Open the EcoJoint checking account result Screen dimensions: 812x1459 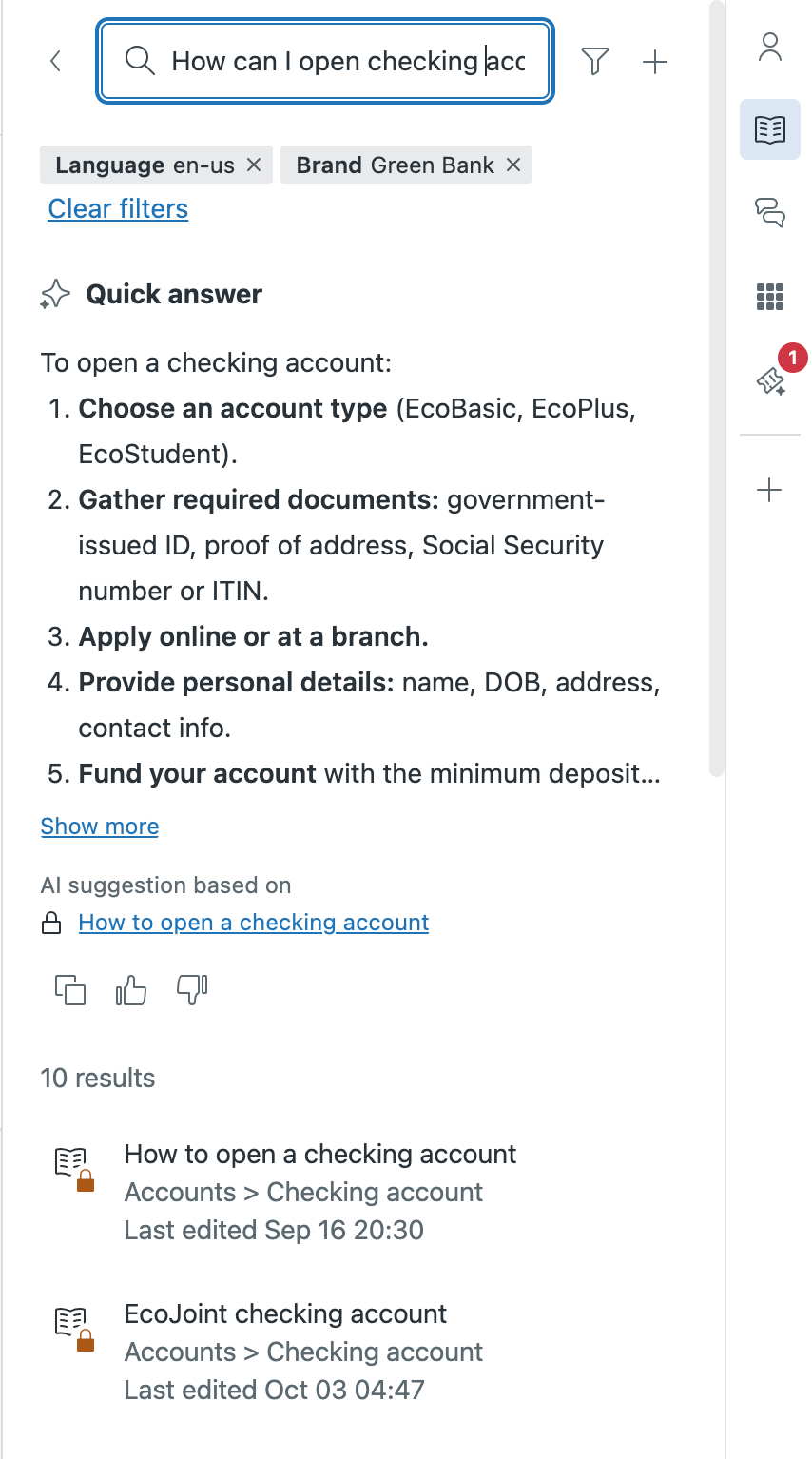click(x=285, y=1314)
